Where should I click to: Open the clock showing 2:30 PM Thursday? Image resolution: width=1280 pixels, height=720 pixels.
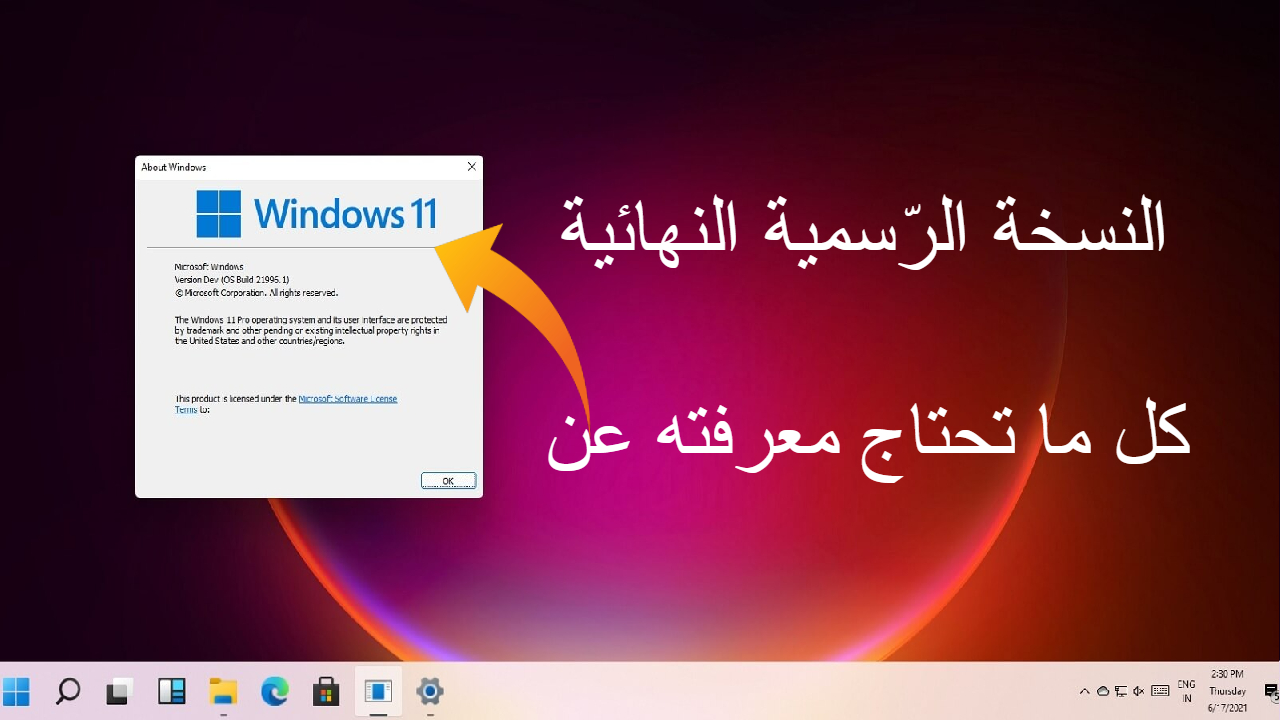tap(1227, 691)
